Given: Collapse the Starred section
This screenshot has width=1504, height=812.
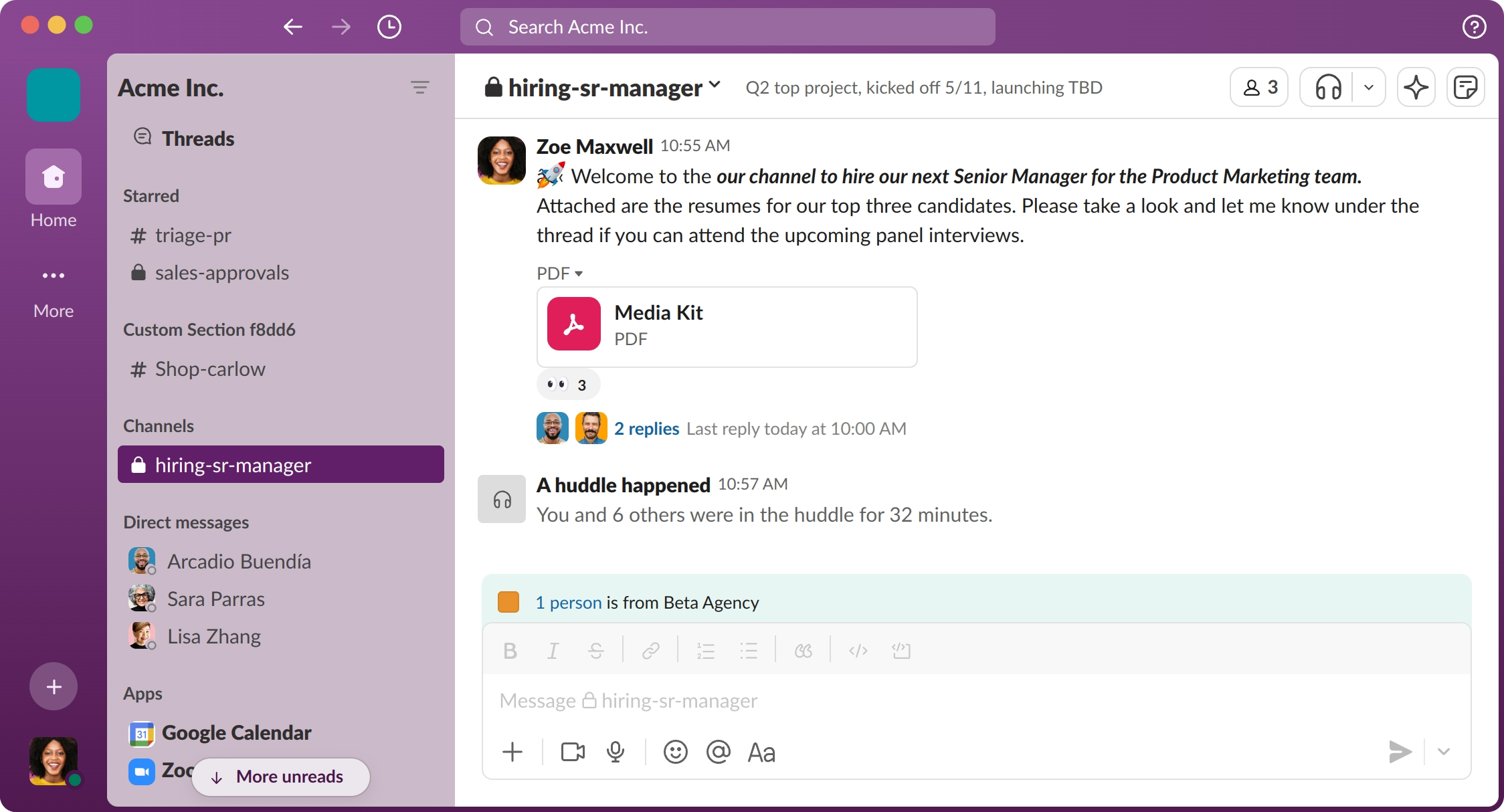Looking at the screenshot, I should pos(151,196).
